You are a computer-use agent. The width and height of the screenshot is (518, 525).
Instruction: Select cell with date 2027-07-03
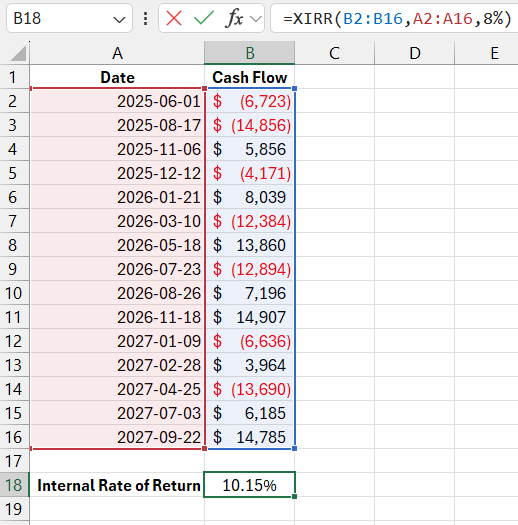(117, 413)
